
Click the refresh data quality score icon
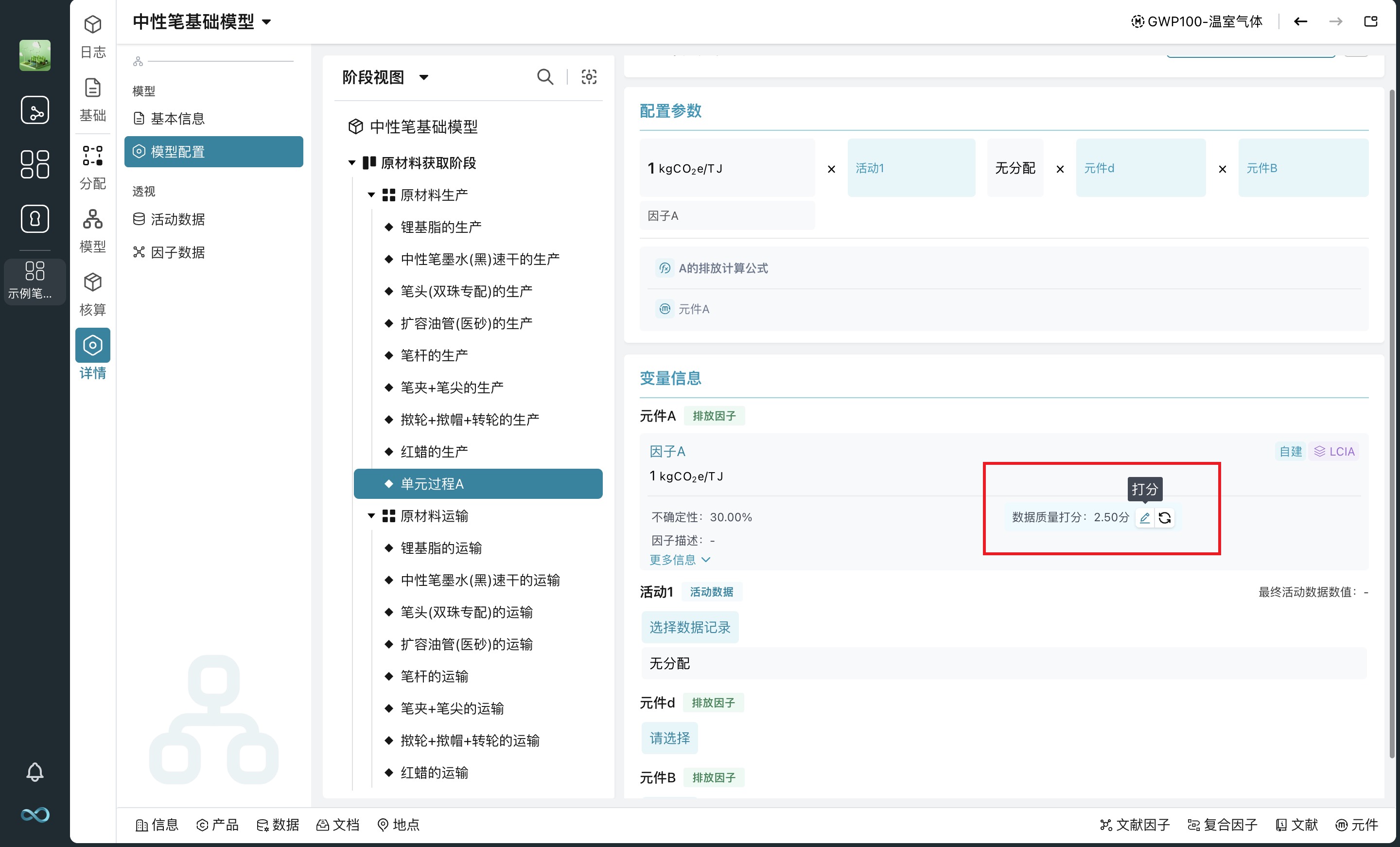[1164, 517]
